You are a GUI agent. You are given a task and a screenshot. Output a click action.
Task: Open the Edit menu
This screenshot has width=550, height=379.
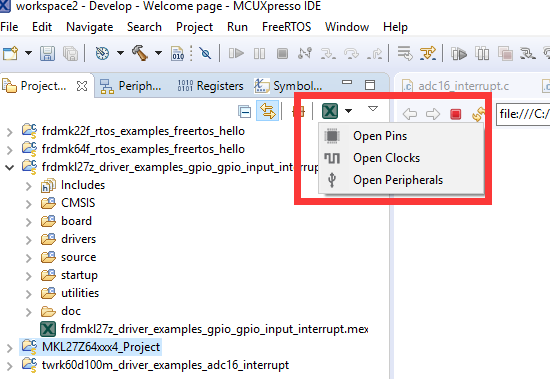(42, 27)
